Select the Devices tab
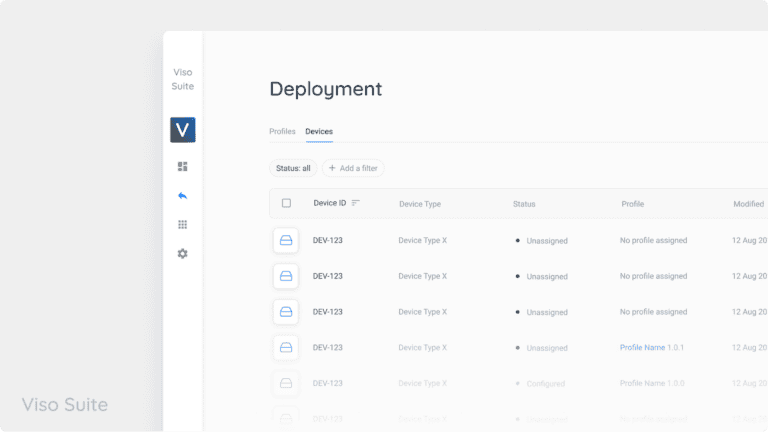768x432 pixels. pos(319,132)
